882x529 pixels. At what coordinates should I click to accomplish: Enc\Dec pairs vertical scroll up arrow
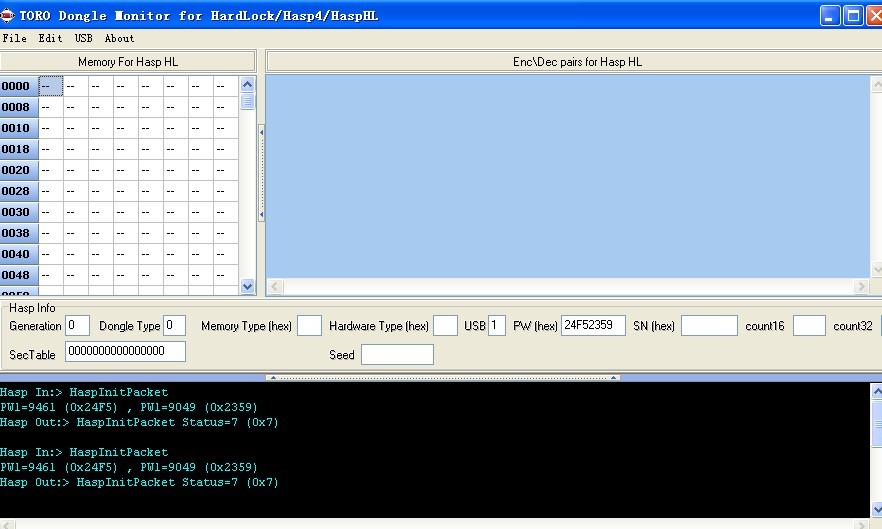(876, 84)
